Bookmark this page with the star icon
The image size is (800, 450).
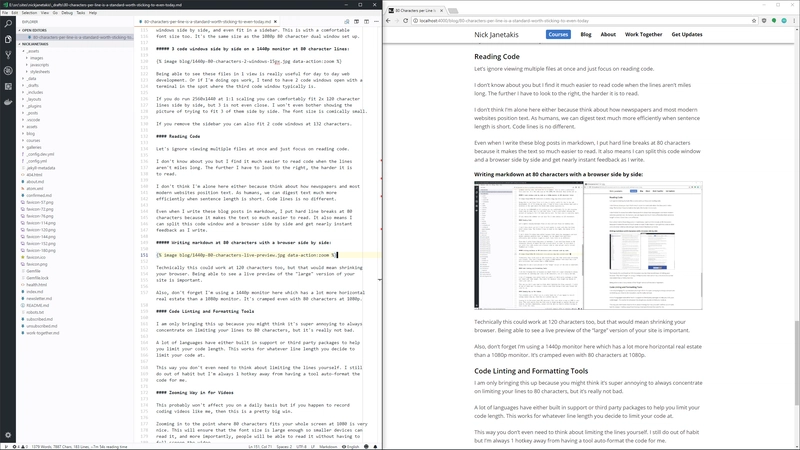coord(754,21)
